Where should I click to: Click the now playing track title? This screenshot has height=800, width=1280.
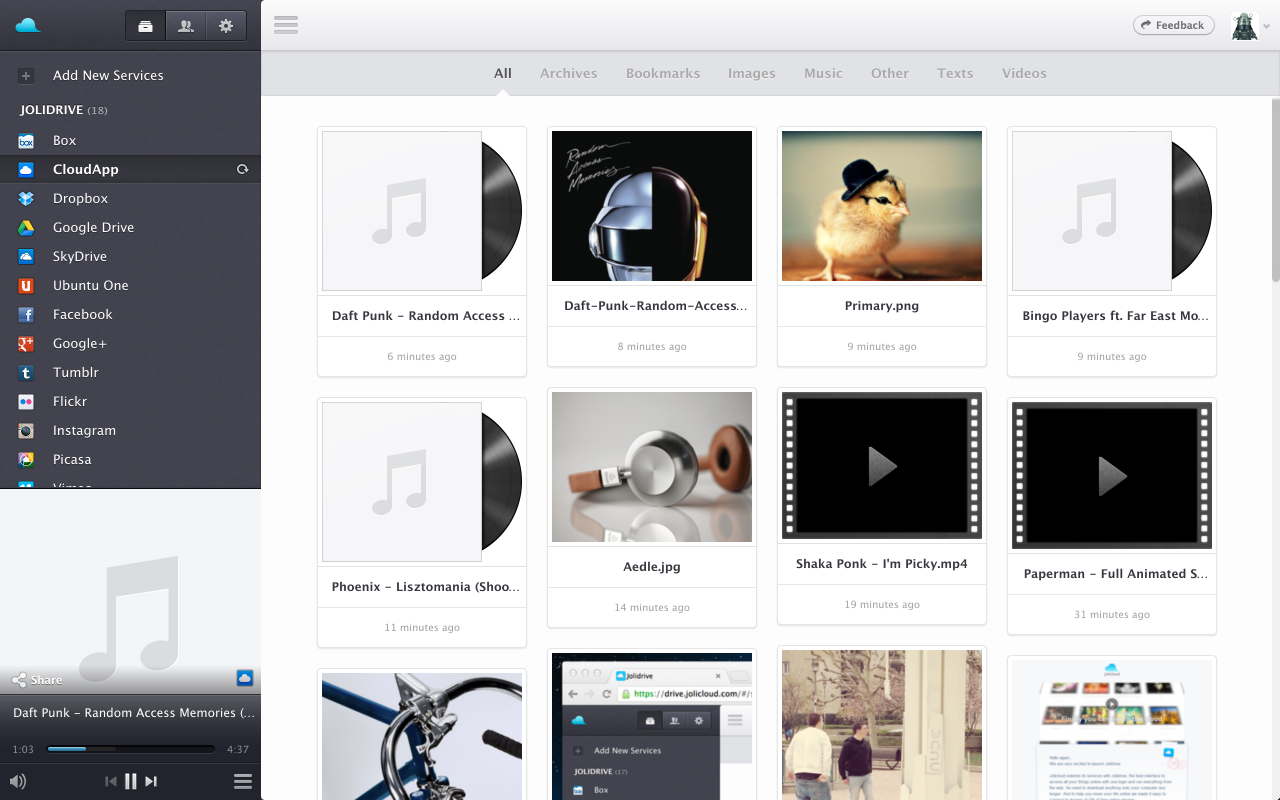[x=134, y=713]
